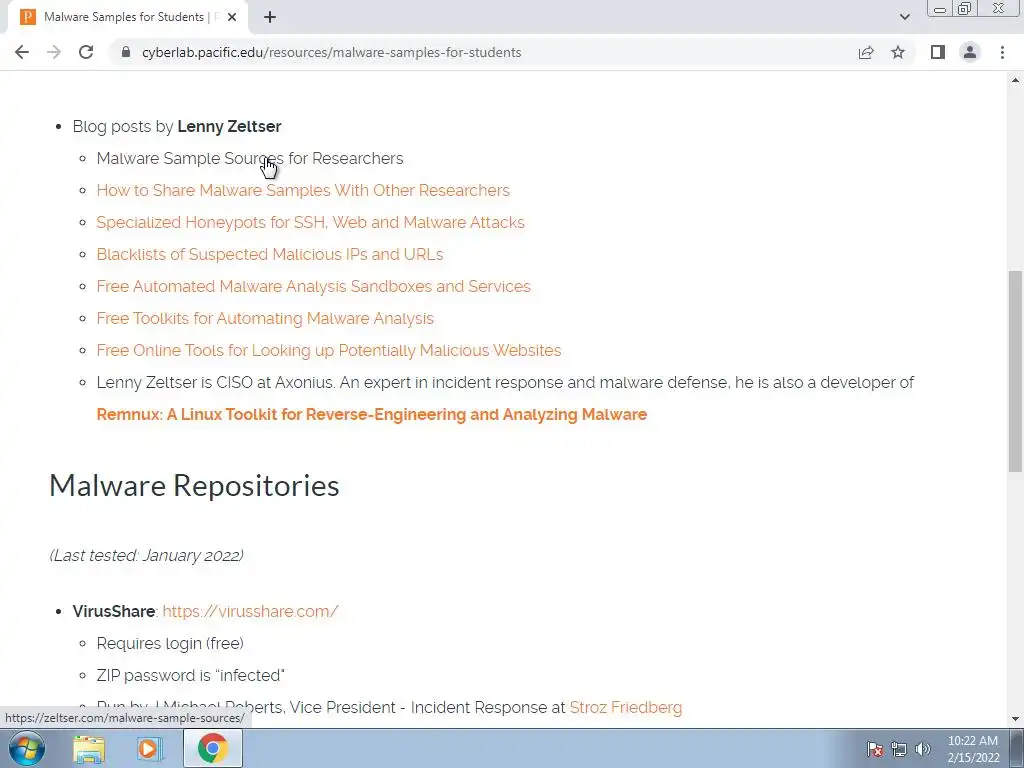Image resolution: width=1024 pixels, height=768 pixels.
Task: Open Specialized Honeypots for SSH, Web link
Action: pyautogui.click(x=310, y=222)
